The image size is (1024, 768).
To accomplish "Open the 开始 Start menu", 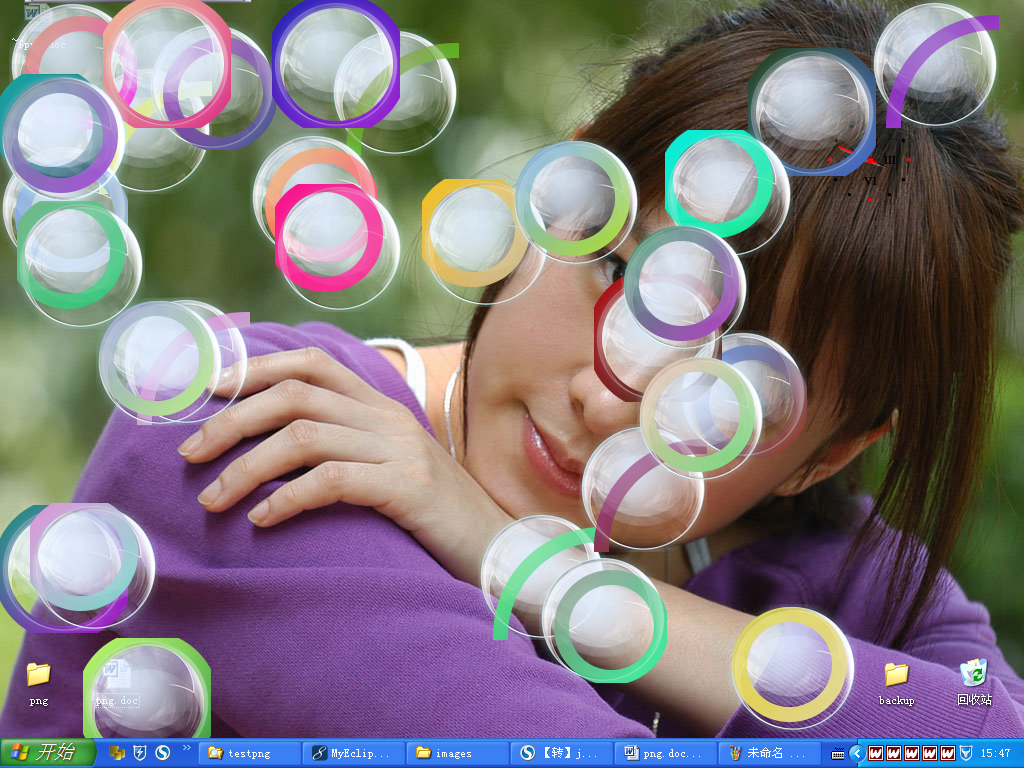I will click(47, 753).
